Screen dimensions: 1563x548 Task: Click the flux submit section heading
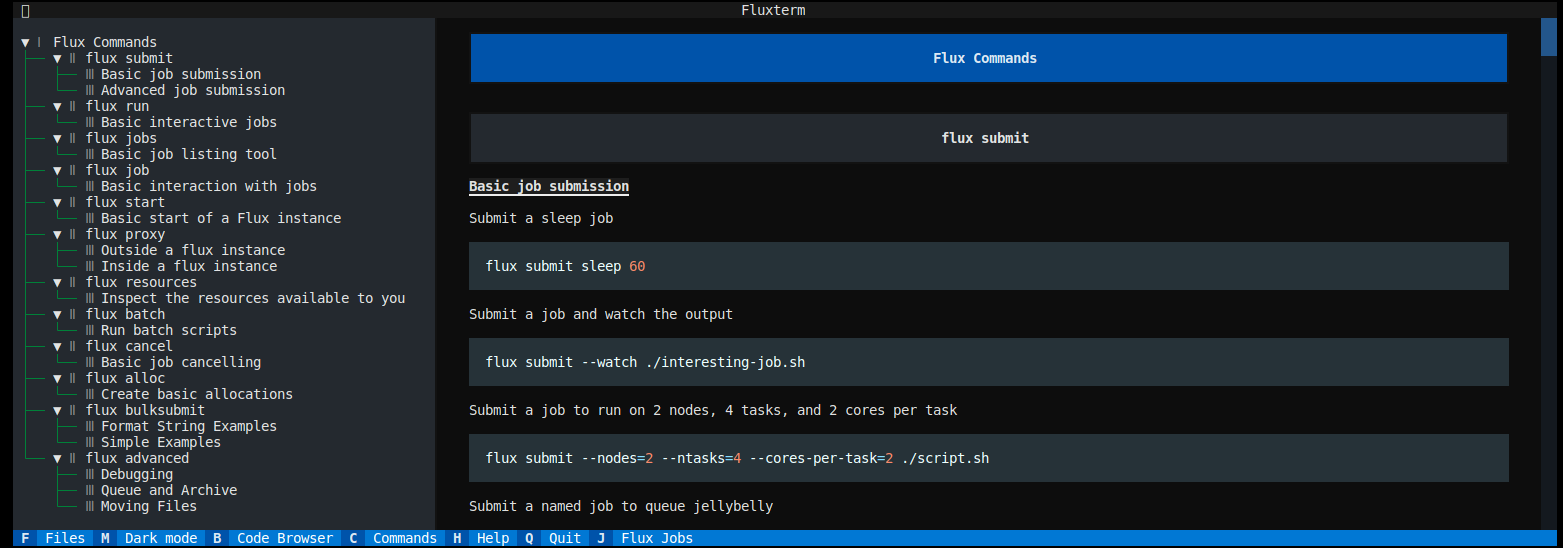989,138
